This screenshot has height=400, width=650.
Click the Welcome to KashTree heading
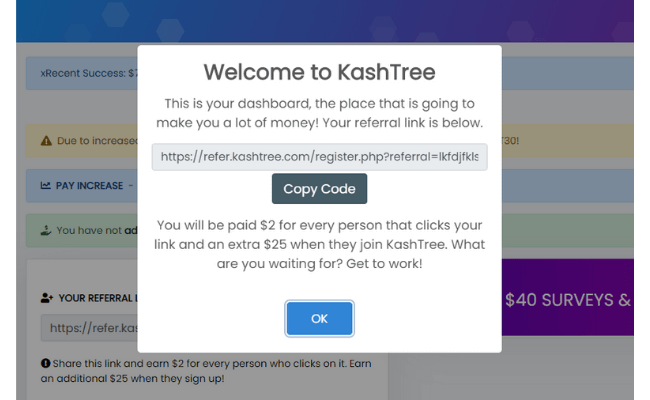319,72
